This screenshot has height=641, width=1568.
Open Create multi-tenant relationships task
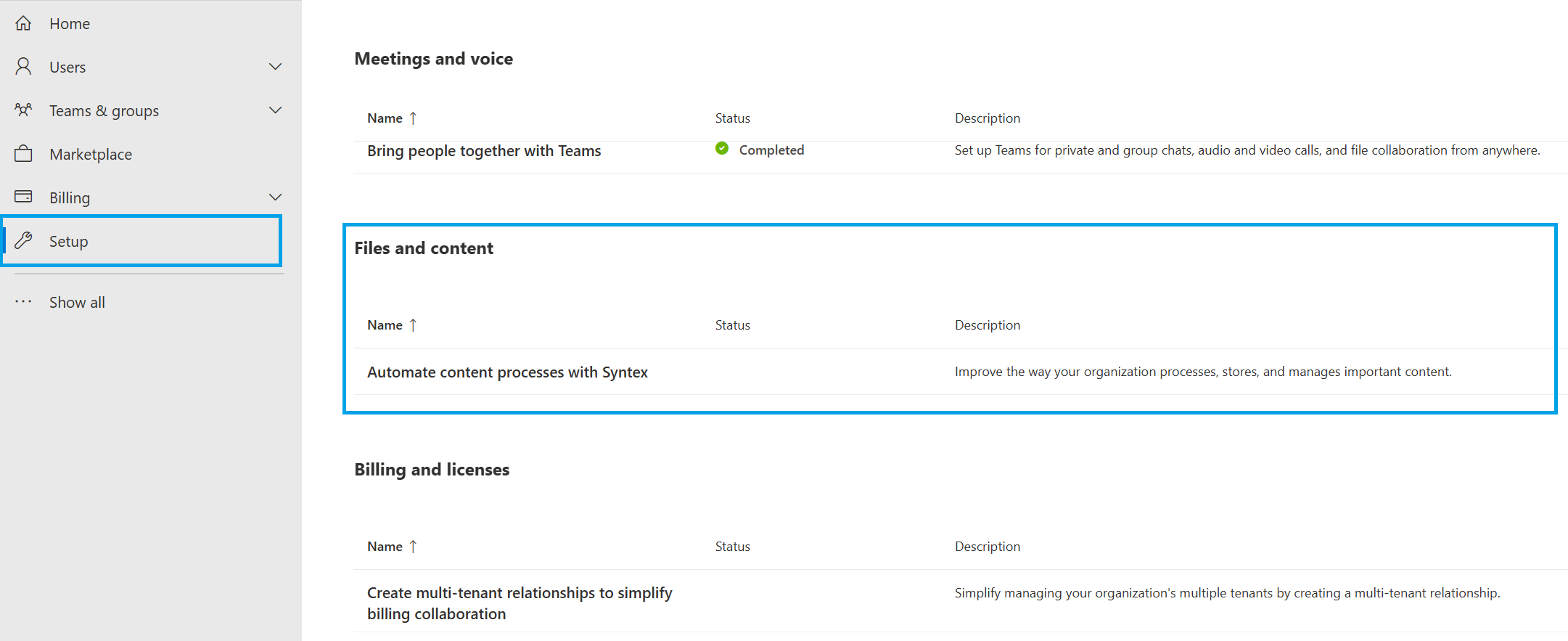click(x=519, y=603)
